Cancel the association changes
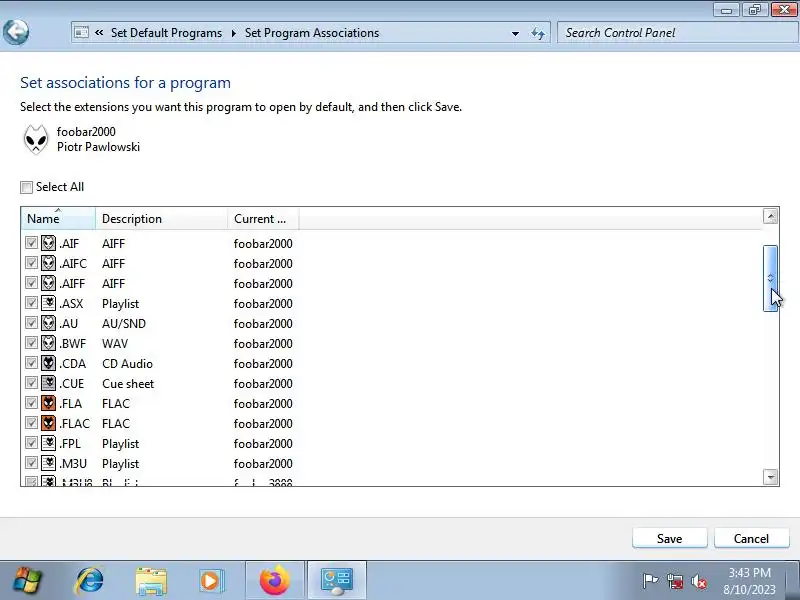The width and height of the screenshot is (800, 600). pos(751,539)
